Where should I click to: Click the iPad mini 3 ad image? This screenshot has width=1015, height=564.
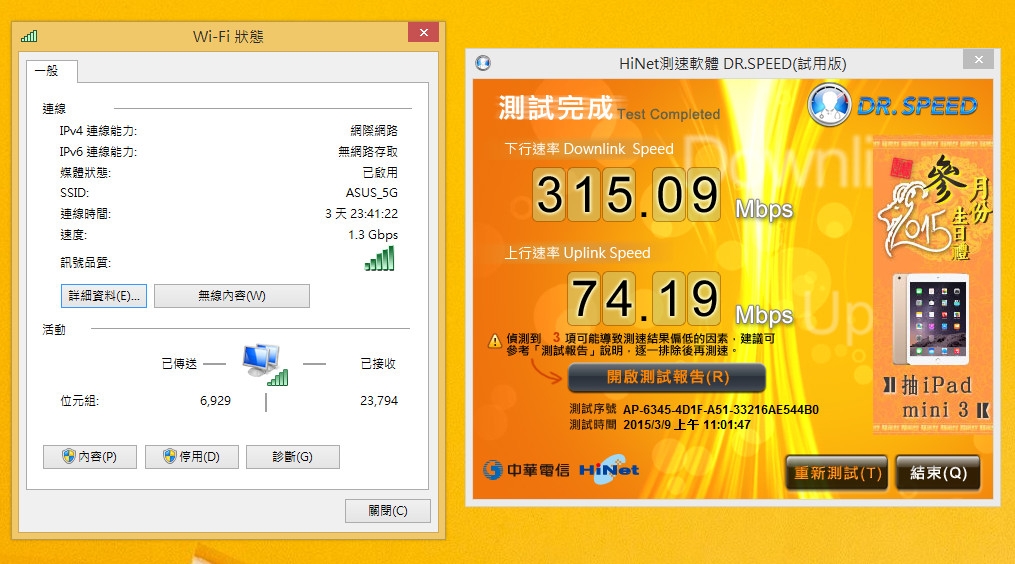(x=931, y=319)
